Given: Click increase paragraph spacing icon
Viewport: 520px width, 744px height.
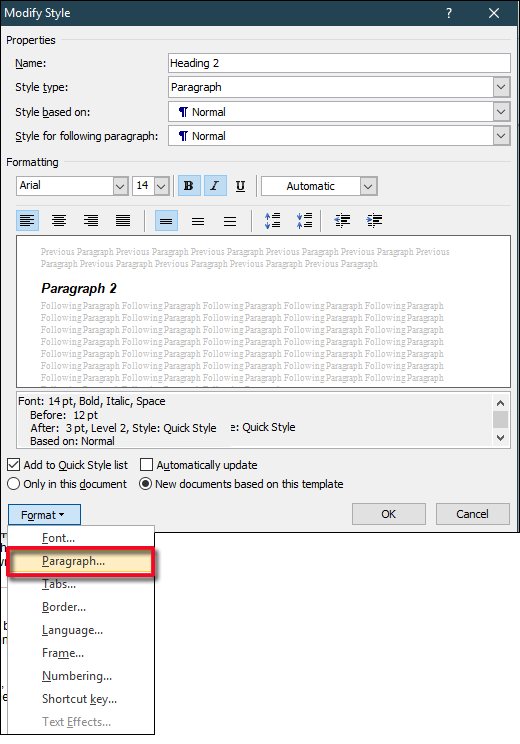Looking at the screenshot, I should pyautogui.click(x=272, y=221).
